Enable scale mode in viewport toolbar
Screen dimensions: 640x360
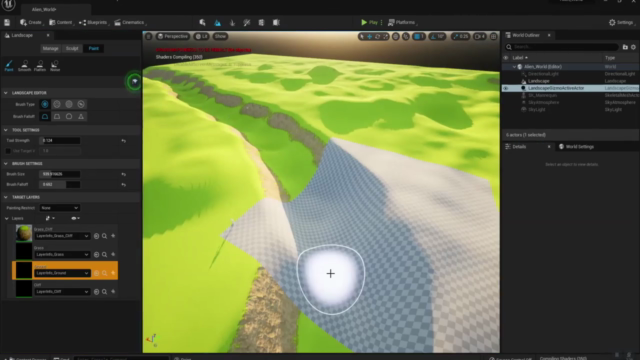[385, 37]
